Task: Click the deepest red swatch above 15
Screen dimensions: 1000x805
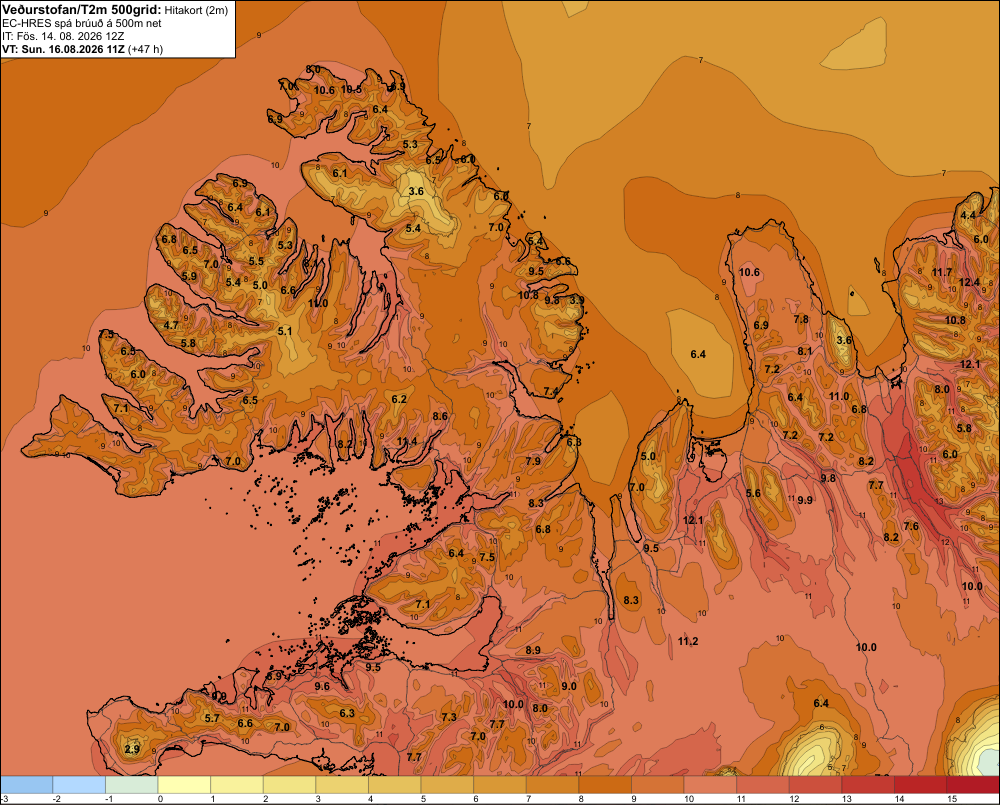Action: coord(973,785)
